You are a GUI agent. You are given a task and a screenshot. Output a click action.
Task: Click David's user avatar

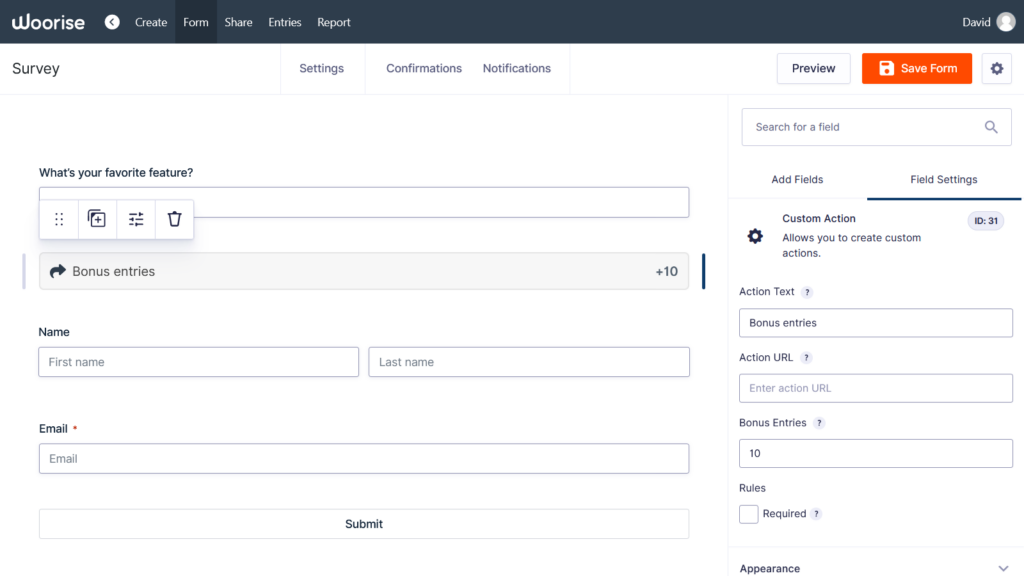pyautogui.click(x=1005, y=22)
